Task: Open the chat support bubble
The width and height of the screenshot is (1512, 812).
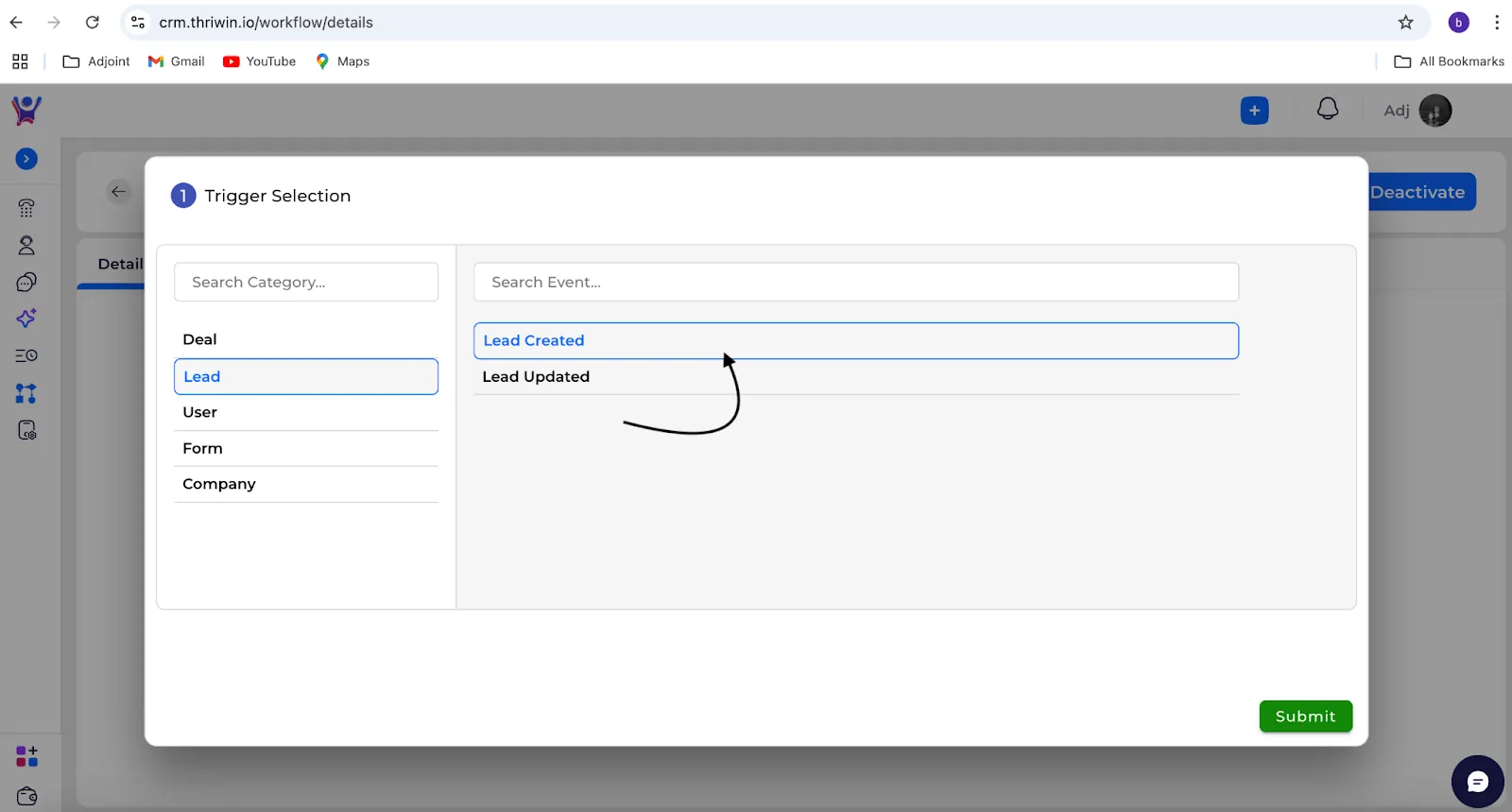Action: tap(1477, 782)
